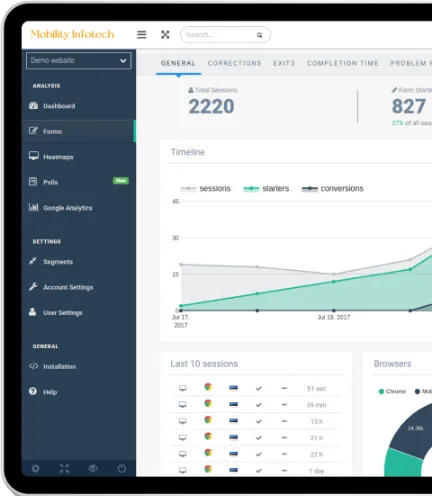This screenshot has width=432, height=496.
Task: Toggle the sessions series in legend
Action: (205, 189)
